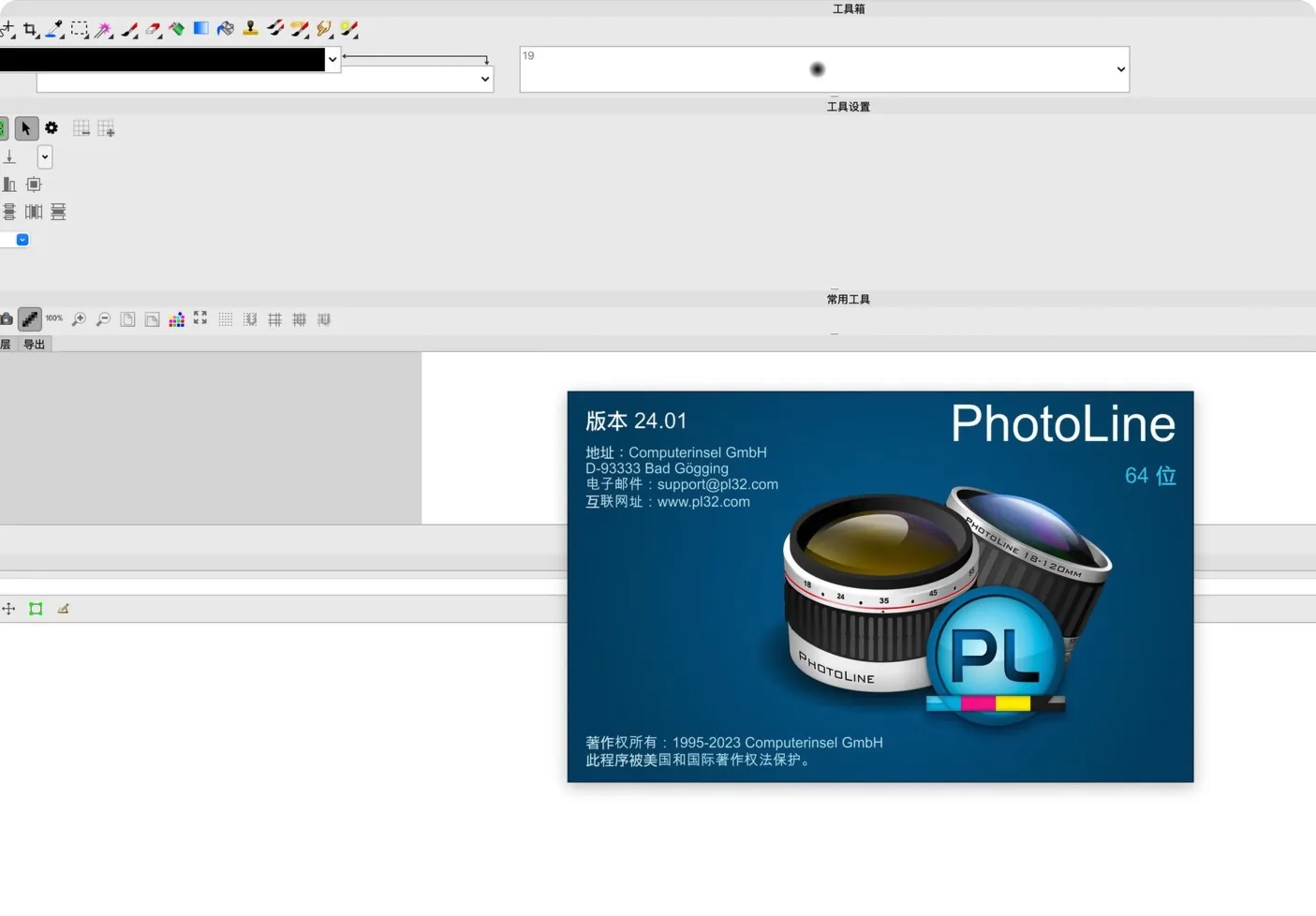Click the green bounding-box transform icon
This screenshot has height=916, width=1316.
click(x=36, y=609)
